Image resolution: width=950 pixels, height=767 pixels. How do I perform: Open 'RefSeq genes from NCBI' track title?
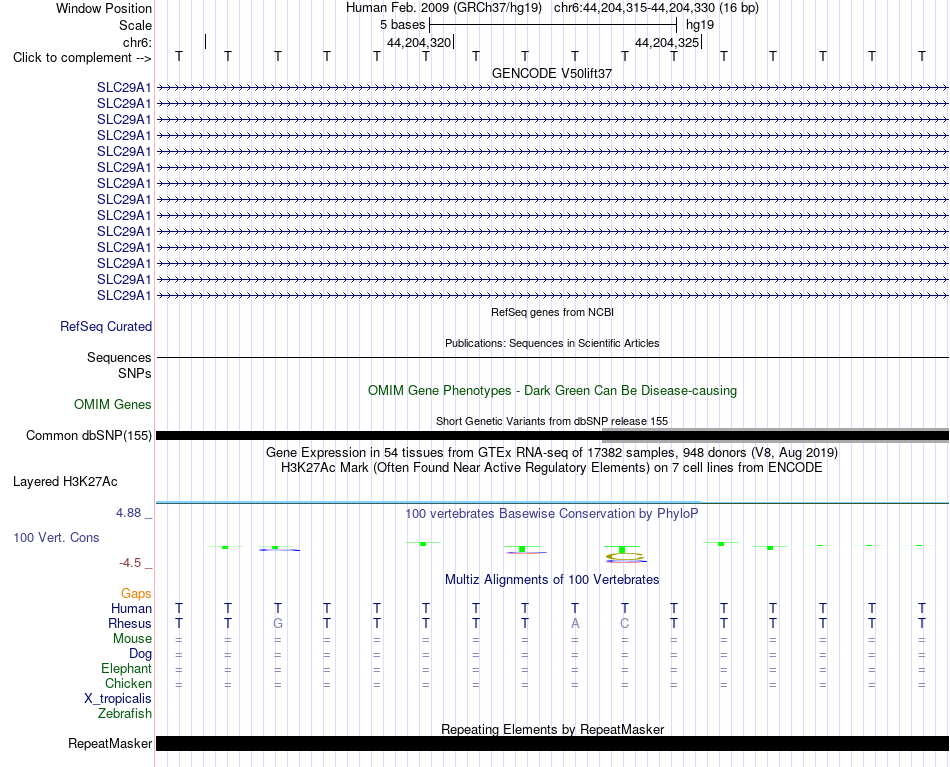tap(552, 313)
